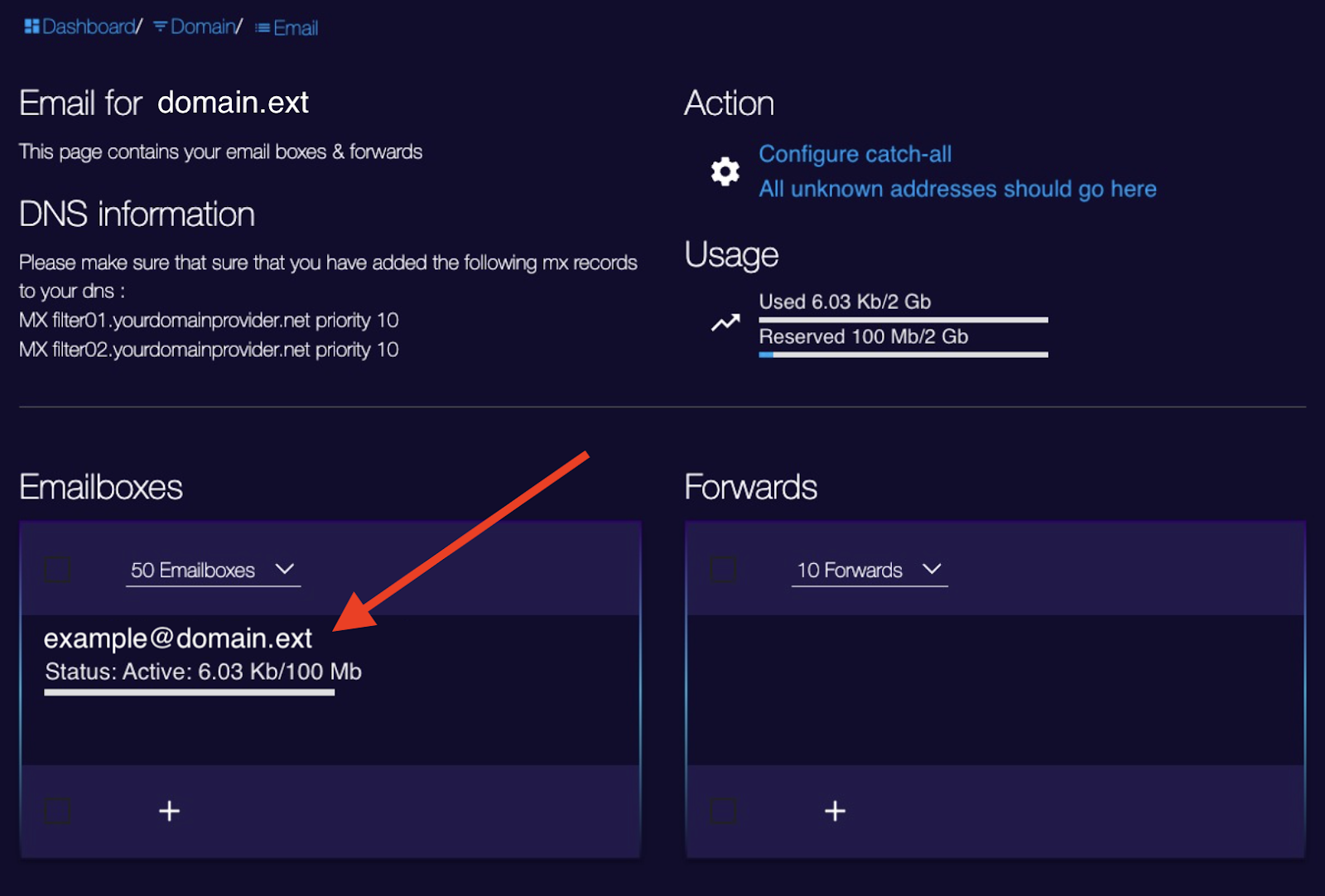Click the Reserved 100 Mb/2 Gb usage bar
Screen dimensions: 1325x896
click(903, 354)
